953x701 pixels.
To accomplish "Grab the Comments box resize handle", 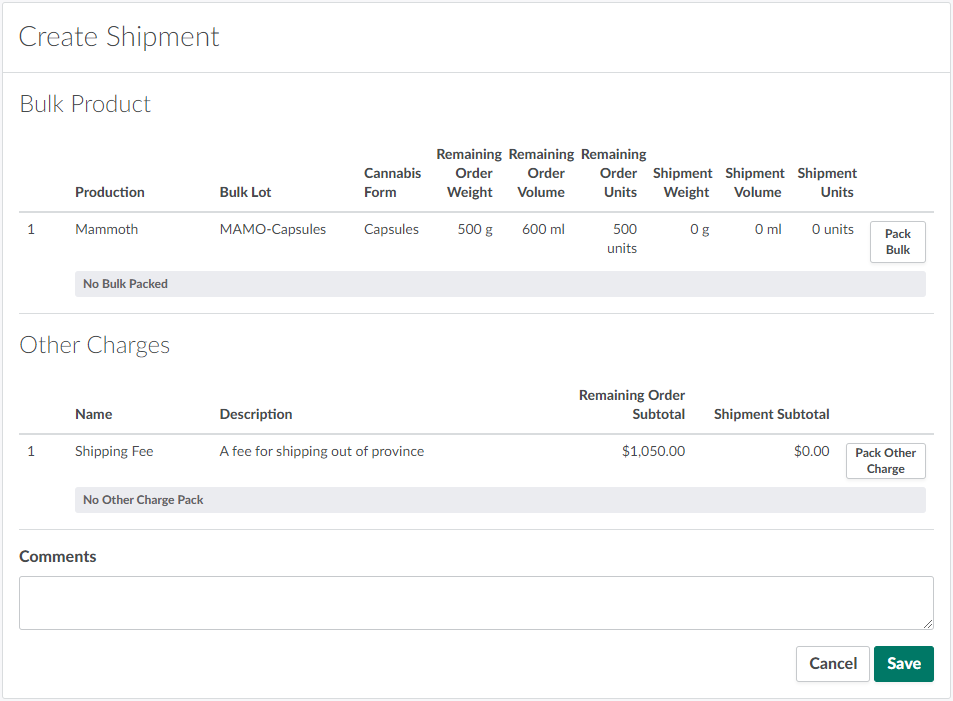I will [x=927, y=624].
